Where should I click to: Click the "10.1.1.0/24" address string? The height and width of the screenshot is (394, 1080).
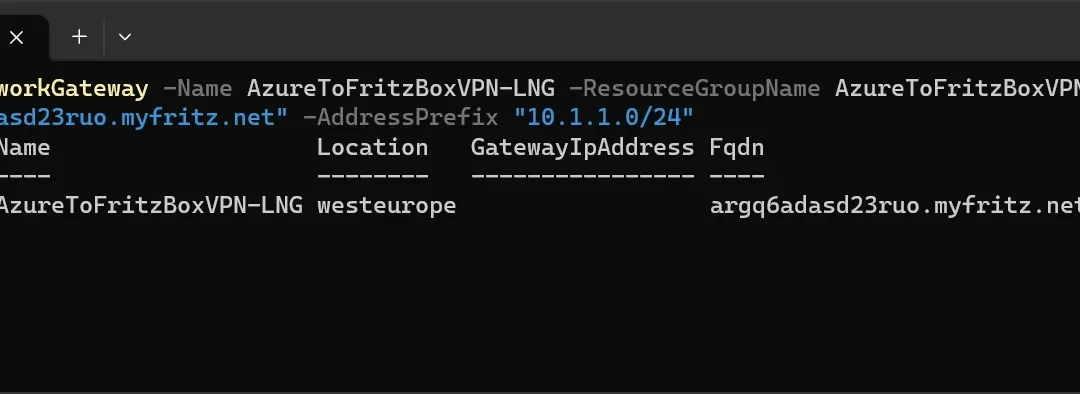[x=603, y=117]
